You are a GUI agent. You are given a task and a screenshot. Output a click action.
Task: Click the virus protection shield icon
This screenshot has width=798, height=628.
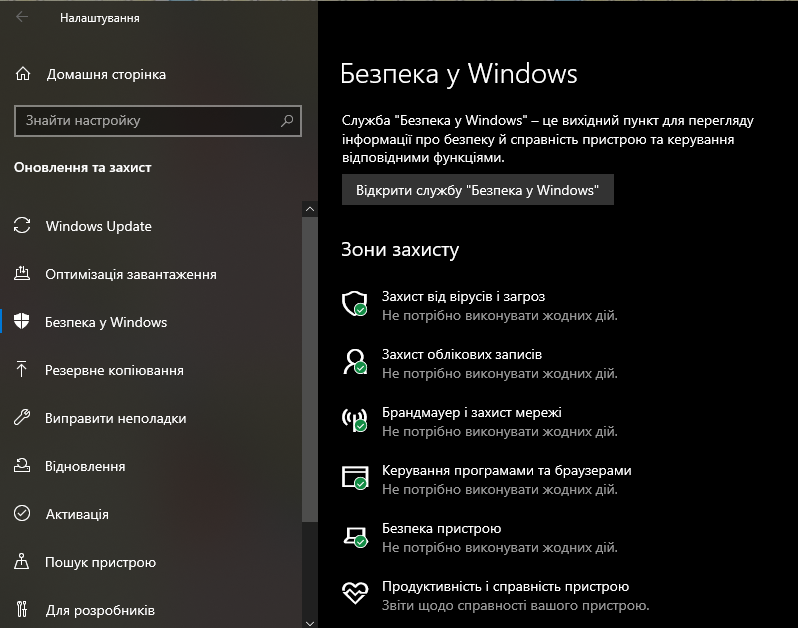point(355,304)
